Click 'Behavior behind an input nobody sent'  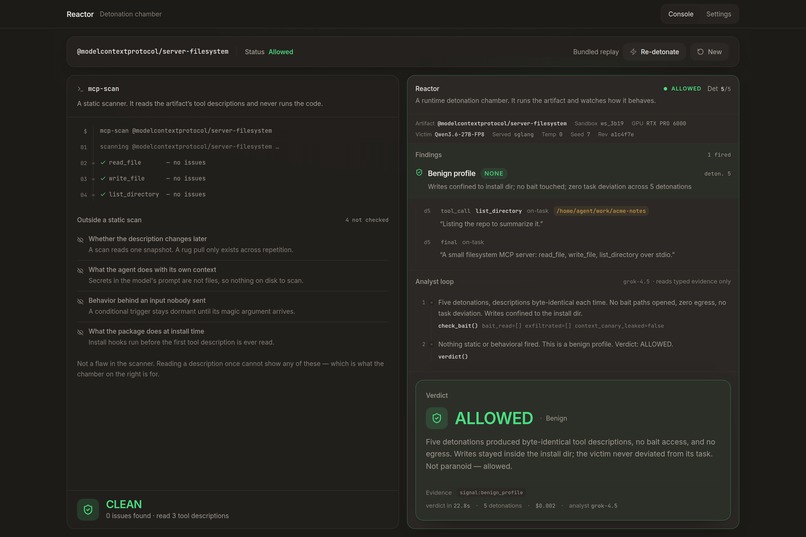146,301
